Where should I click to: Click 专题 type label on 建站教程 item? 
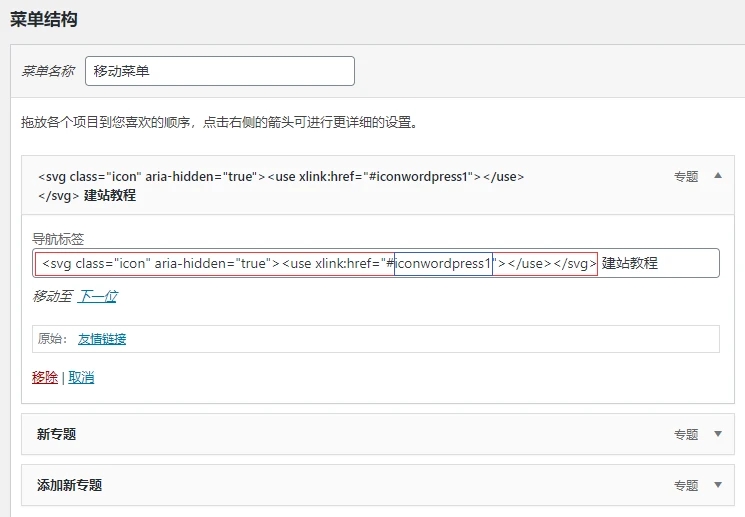(685, 176)
